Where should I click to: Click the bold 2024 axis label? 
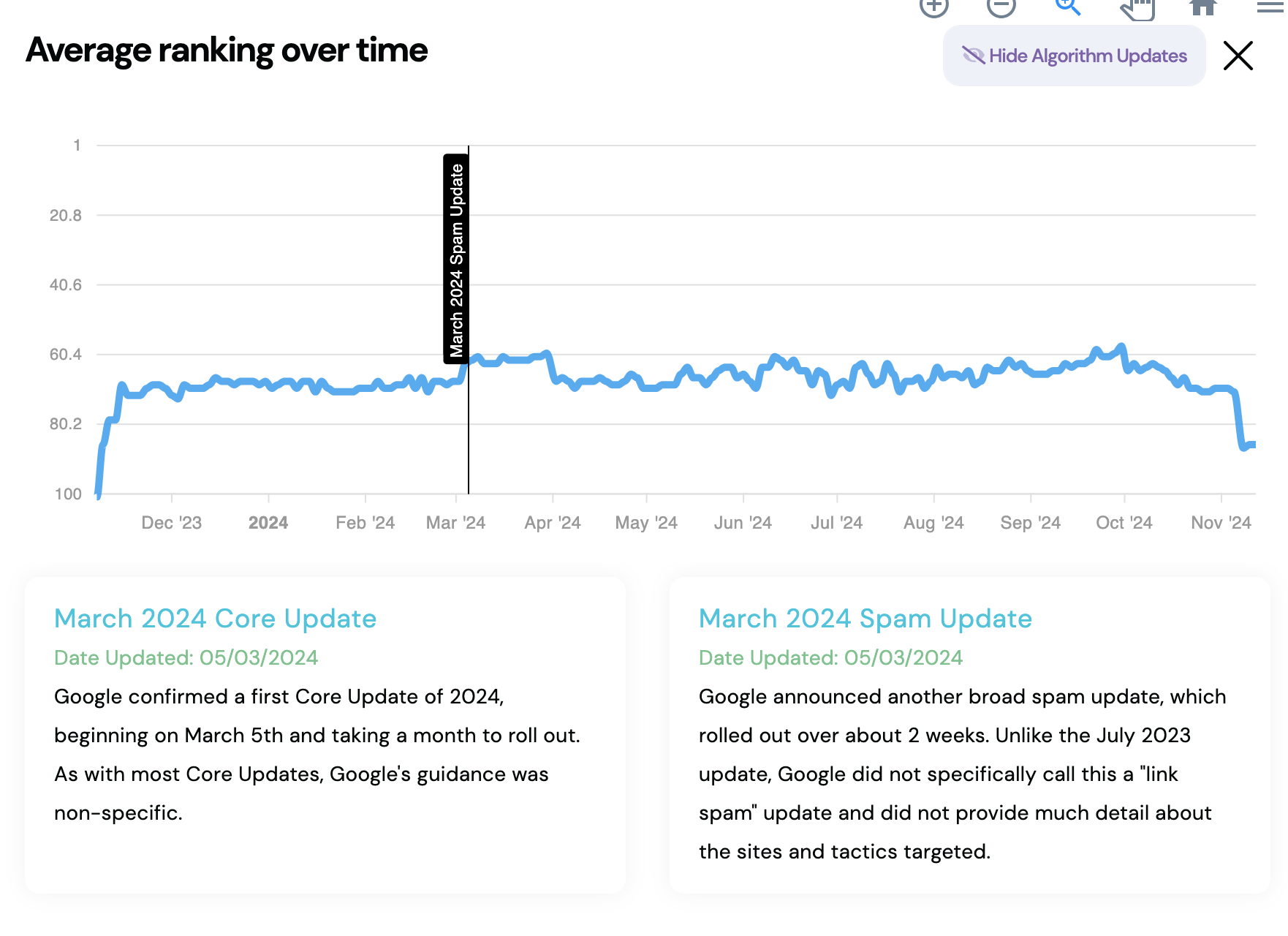268,523
